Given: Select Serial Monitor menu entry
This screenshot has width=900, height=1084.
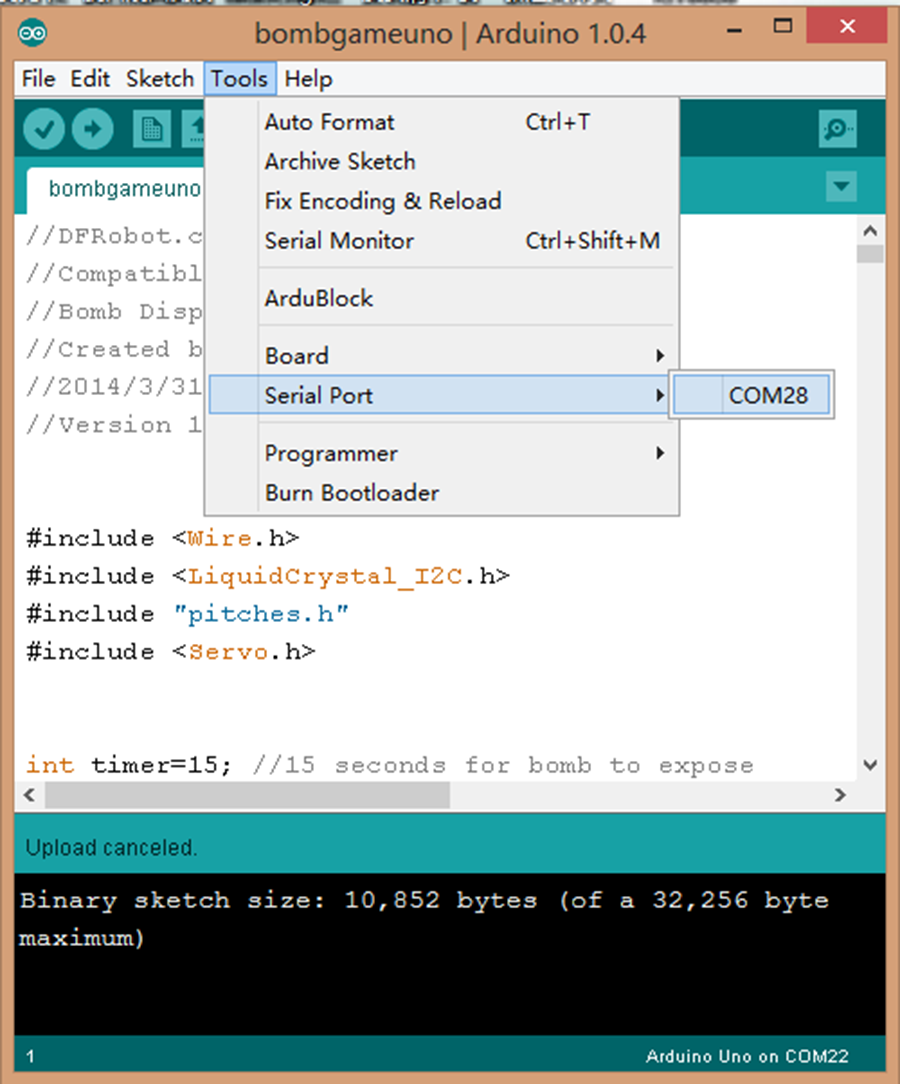Looking at the screenshot, I should (441, 241).
